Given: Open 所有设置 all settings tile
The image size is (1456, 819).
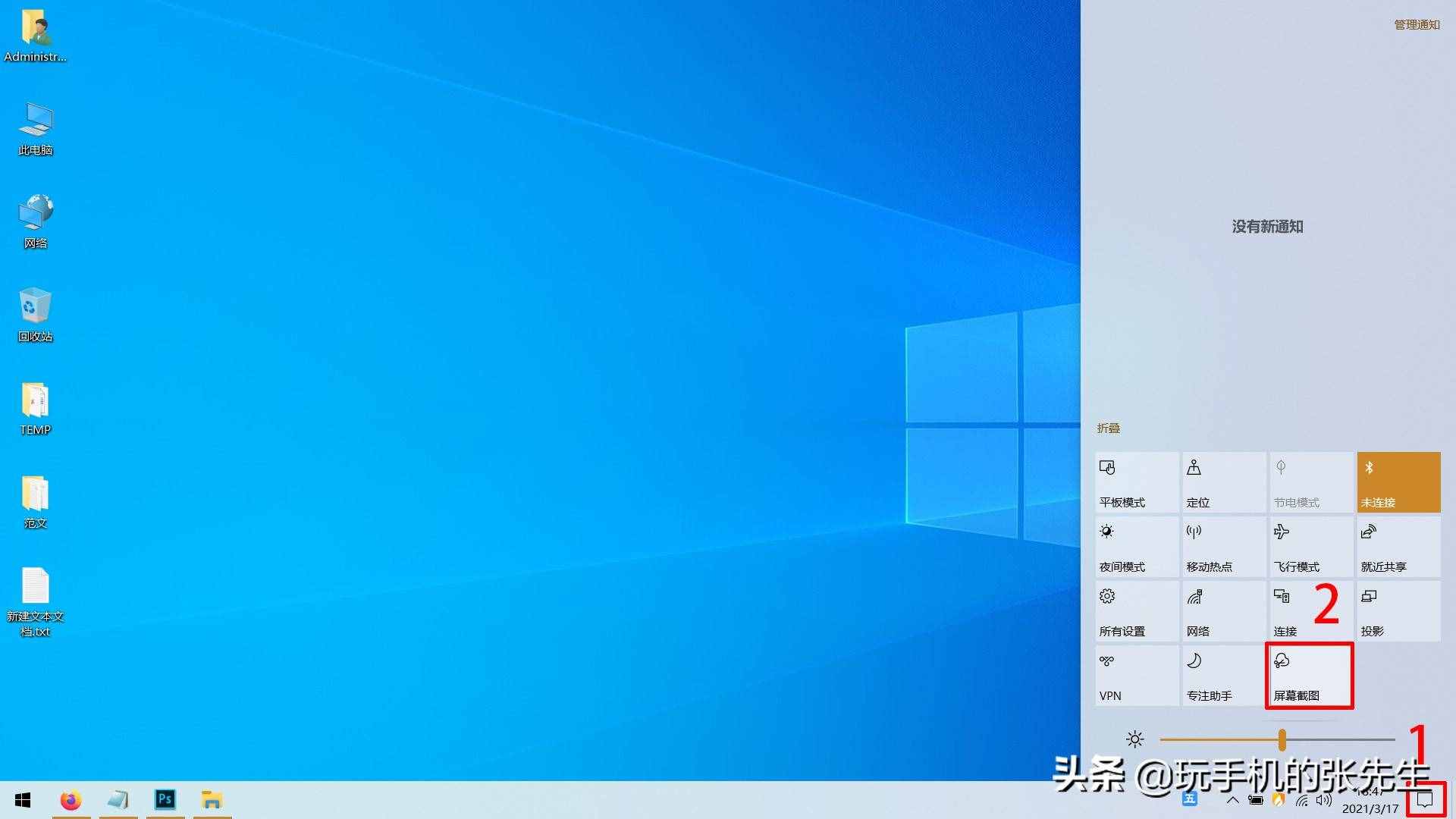Looking at the screenshot, I should (1137, 611).
